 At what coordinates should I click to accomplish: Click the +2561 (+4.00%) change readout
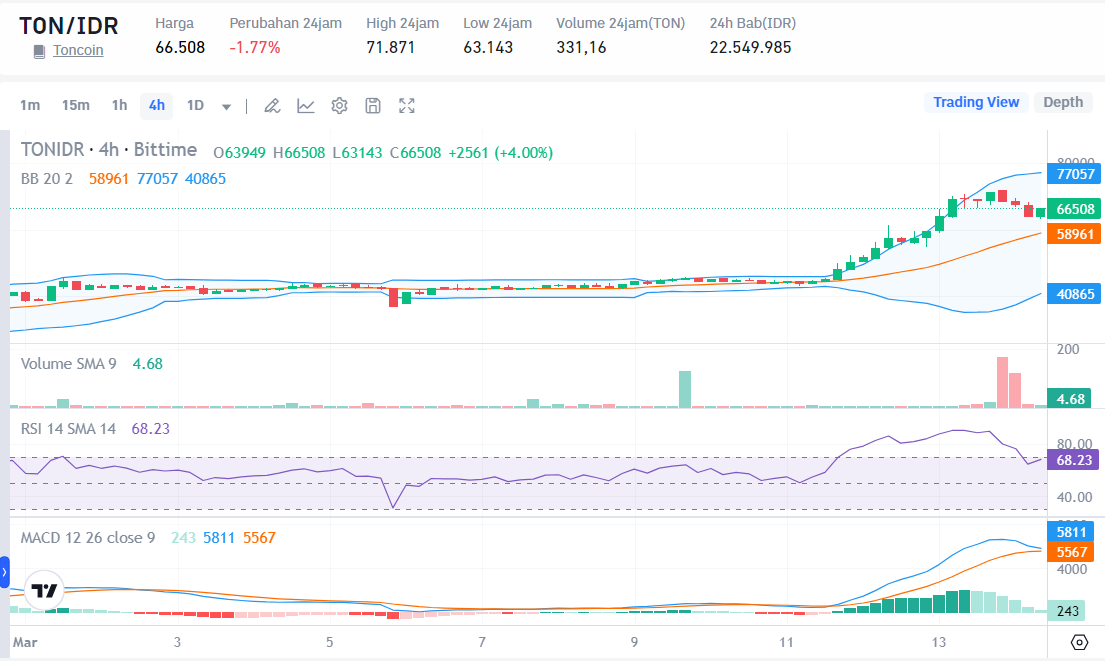click(x=500, y=153)
